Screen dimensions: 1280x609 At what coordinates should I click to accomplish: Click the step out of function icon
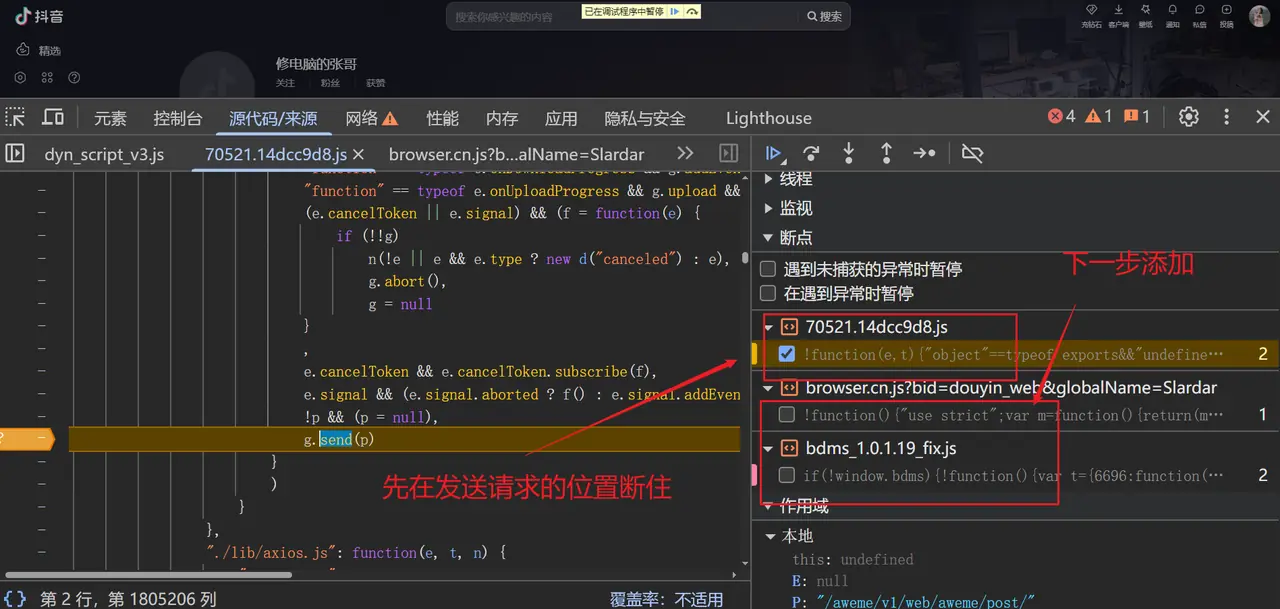[x=886, y=153]
